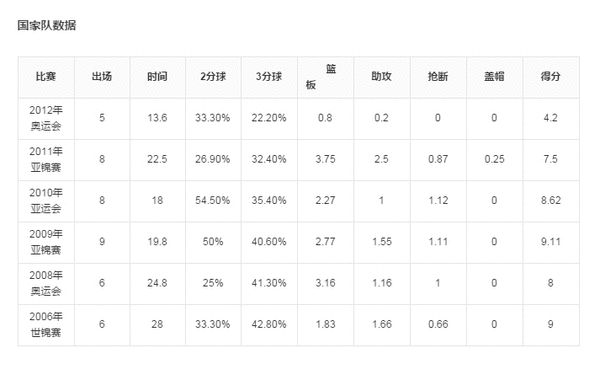Screen dimensions: 600x380
Task: Click the 54.50% two-point cell
Action: [x=213, y=201]
